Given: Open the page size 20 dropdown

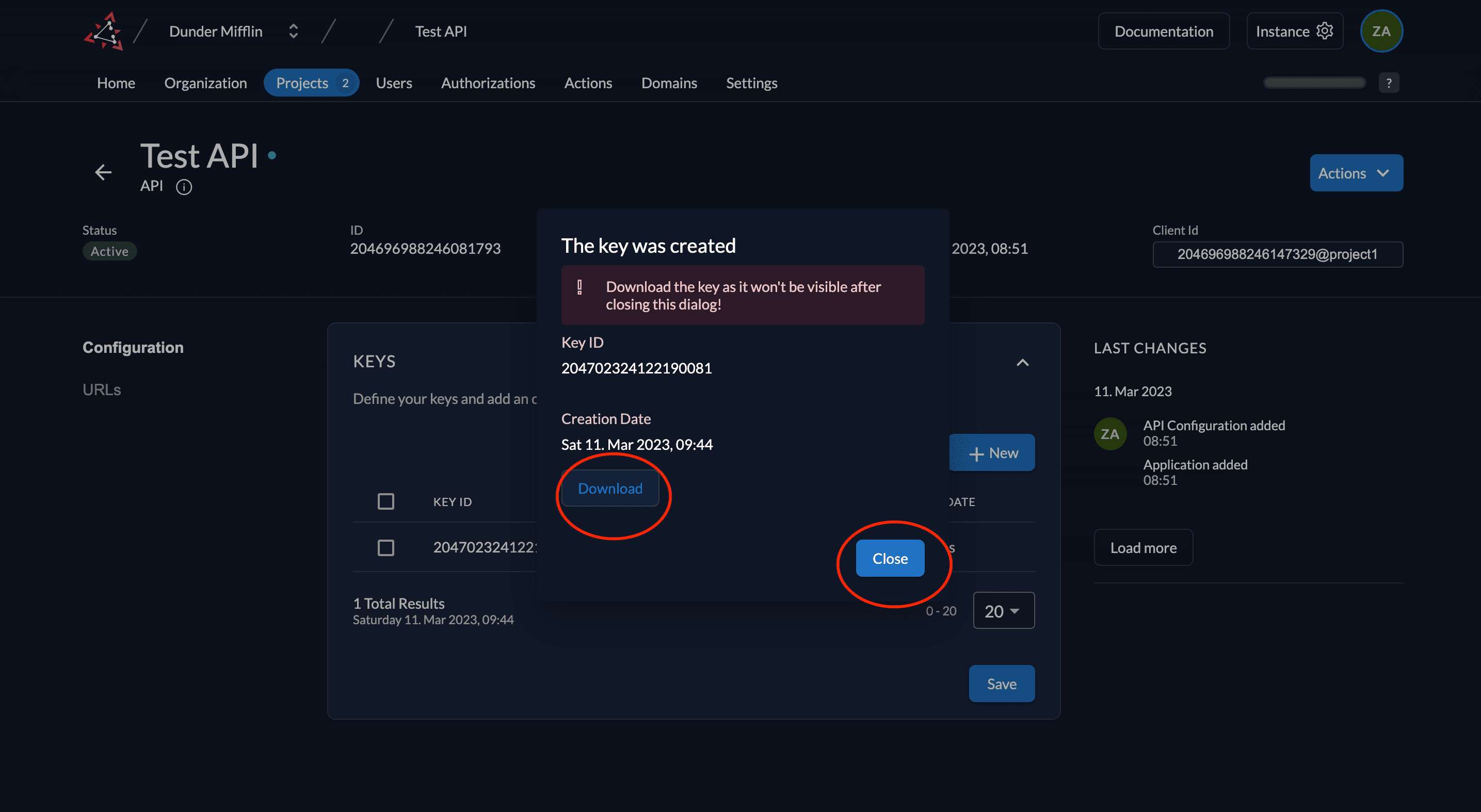Looking at the screenshot, I should click(1003, 611).
